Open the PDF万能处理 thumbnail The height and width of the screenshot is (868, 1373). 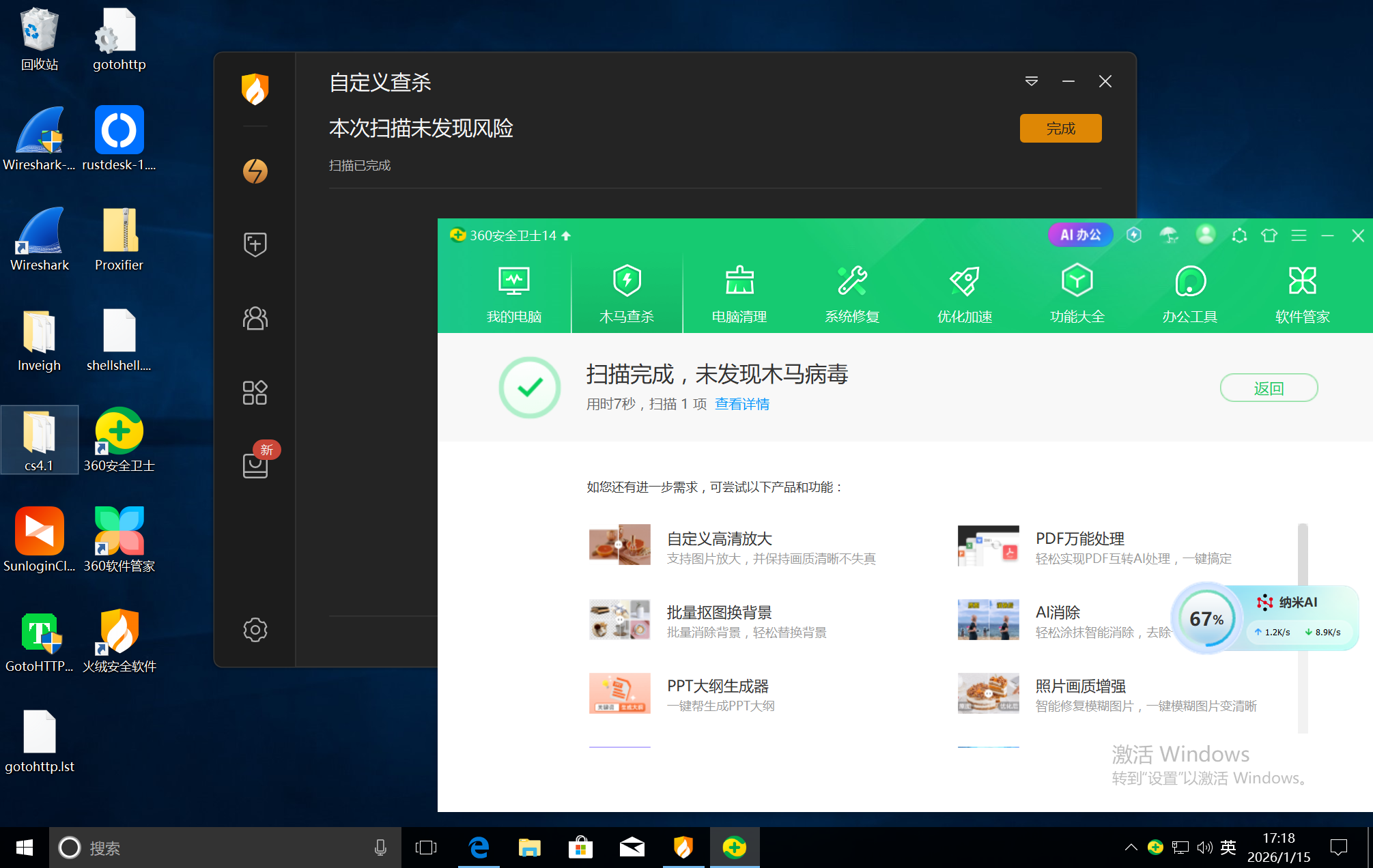click(x=988, y=546)
